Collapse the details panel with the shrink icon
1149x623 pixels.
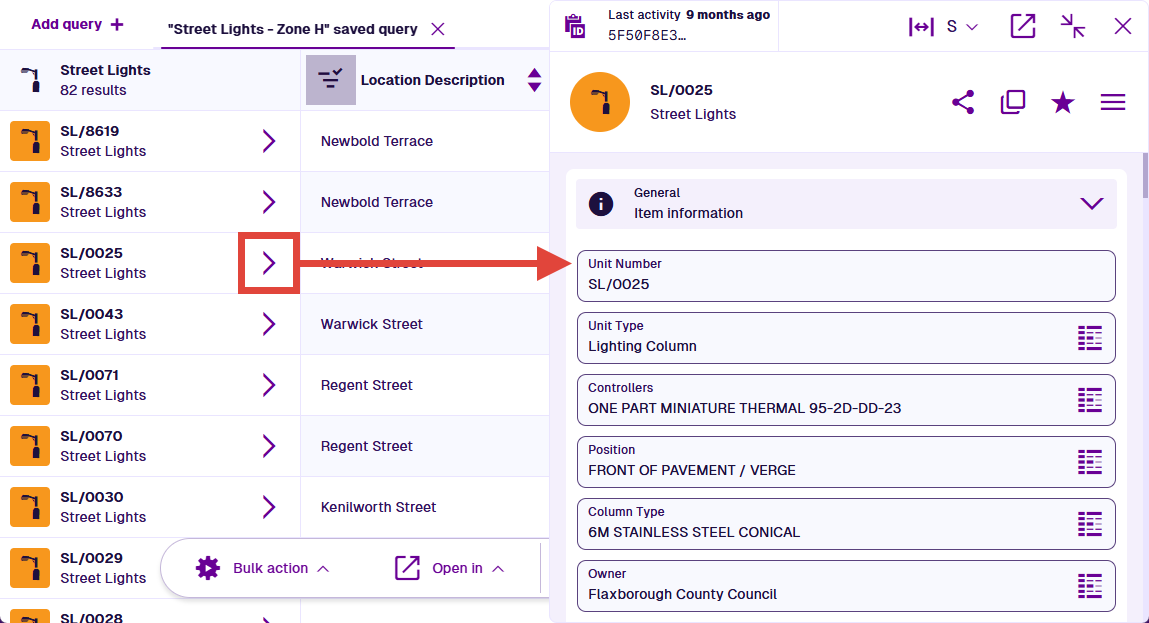(1073, 26)
